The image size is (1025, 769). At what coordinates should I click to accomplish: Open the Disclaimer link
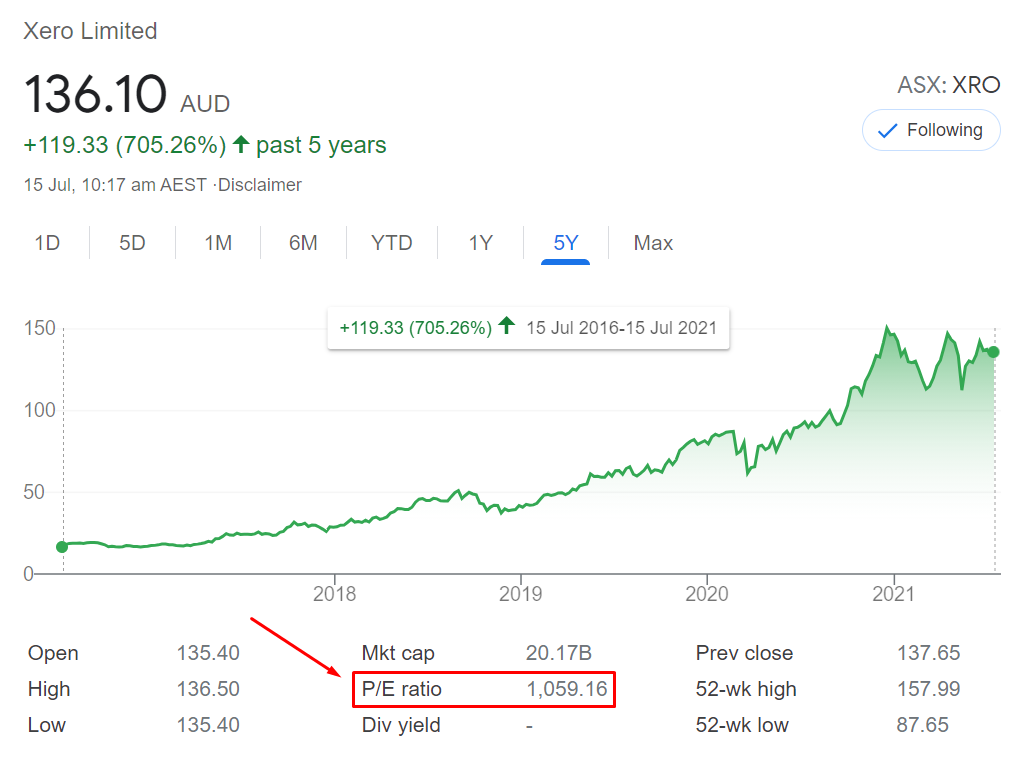tap(260, 185)
